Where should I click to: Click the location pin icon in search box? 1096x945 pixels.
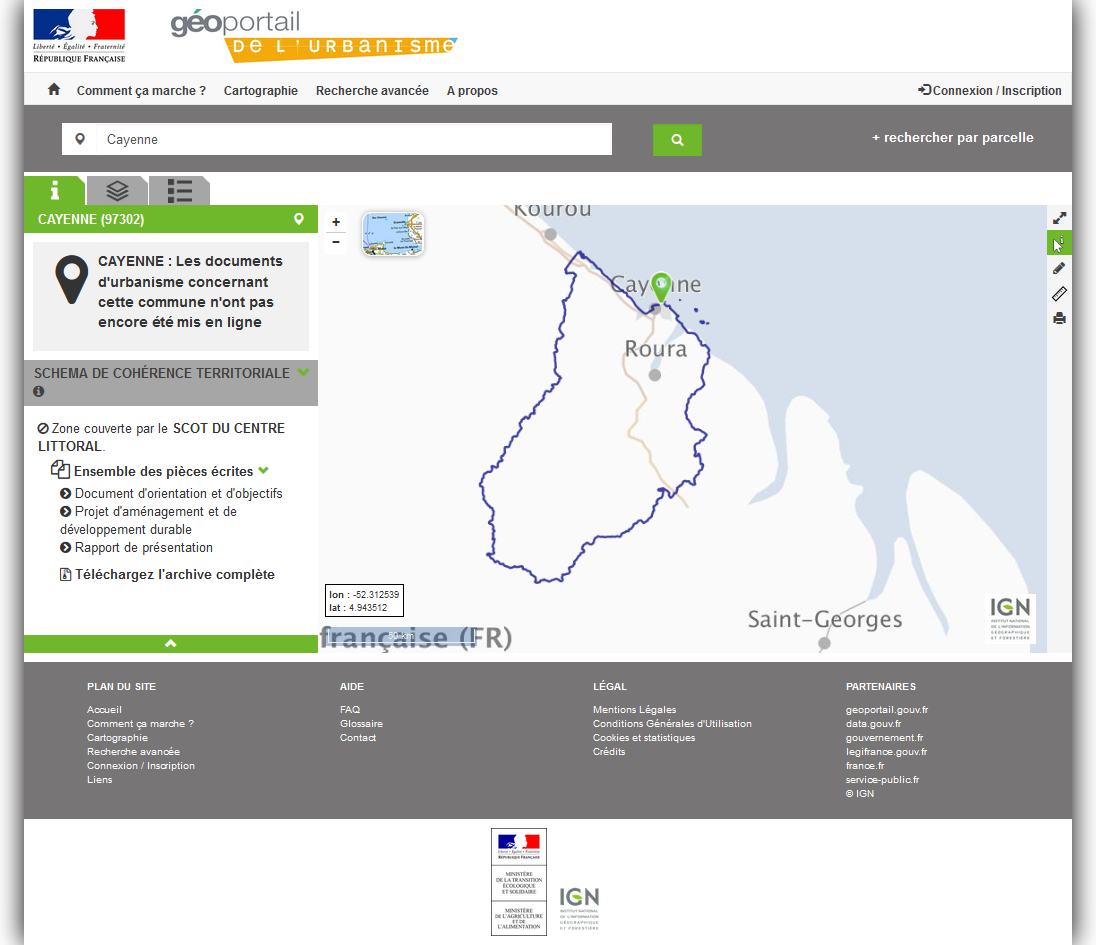pyautogui.click(x=80, y=139)
